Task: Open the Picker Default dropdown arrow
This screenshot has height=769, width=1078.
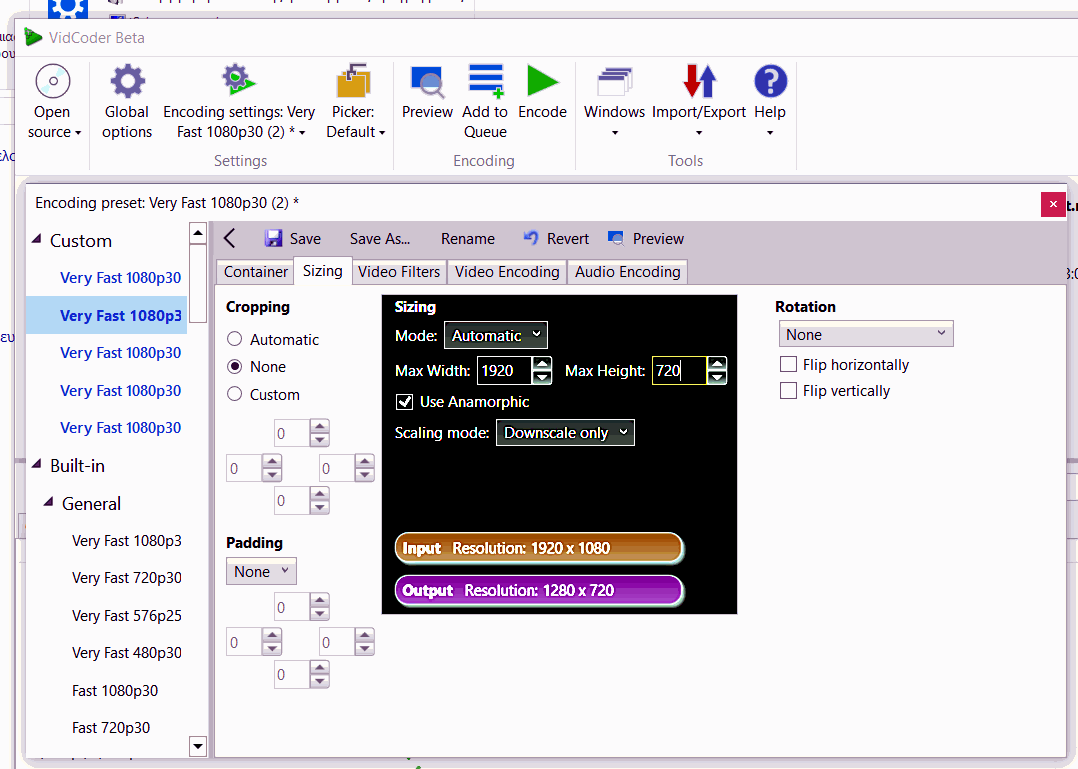Action: point(382,133)
